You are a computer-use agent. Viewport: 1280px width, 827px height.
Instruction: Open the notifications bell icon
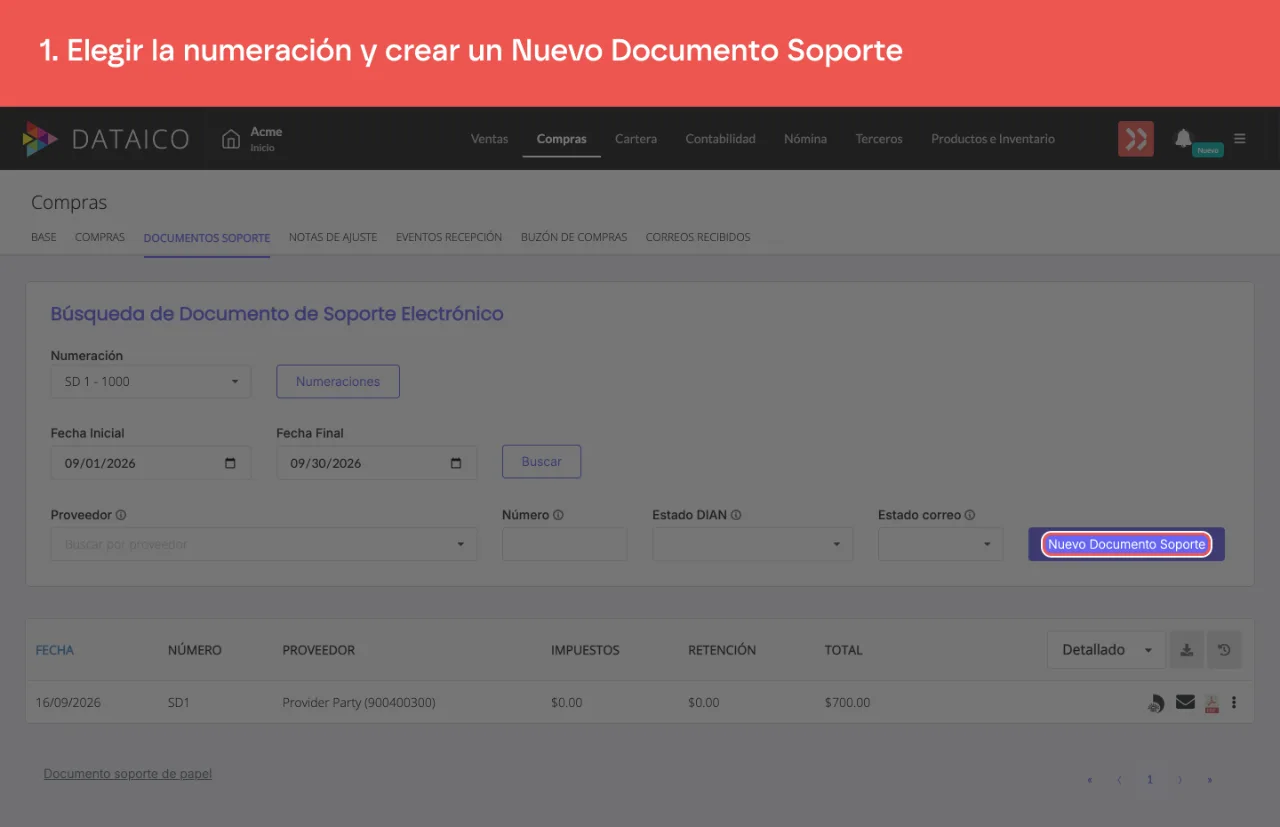click(1183, 138)
